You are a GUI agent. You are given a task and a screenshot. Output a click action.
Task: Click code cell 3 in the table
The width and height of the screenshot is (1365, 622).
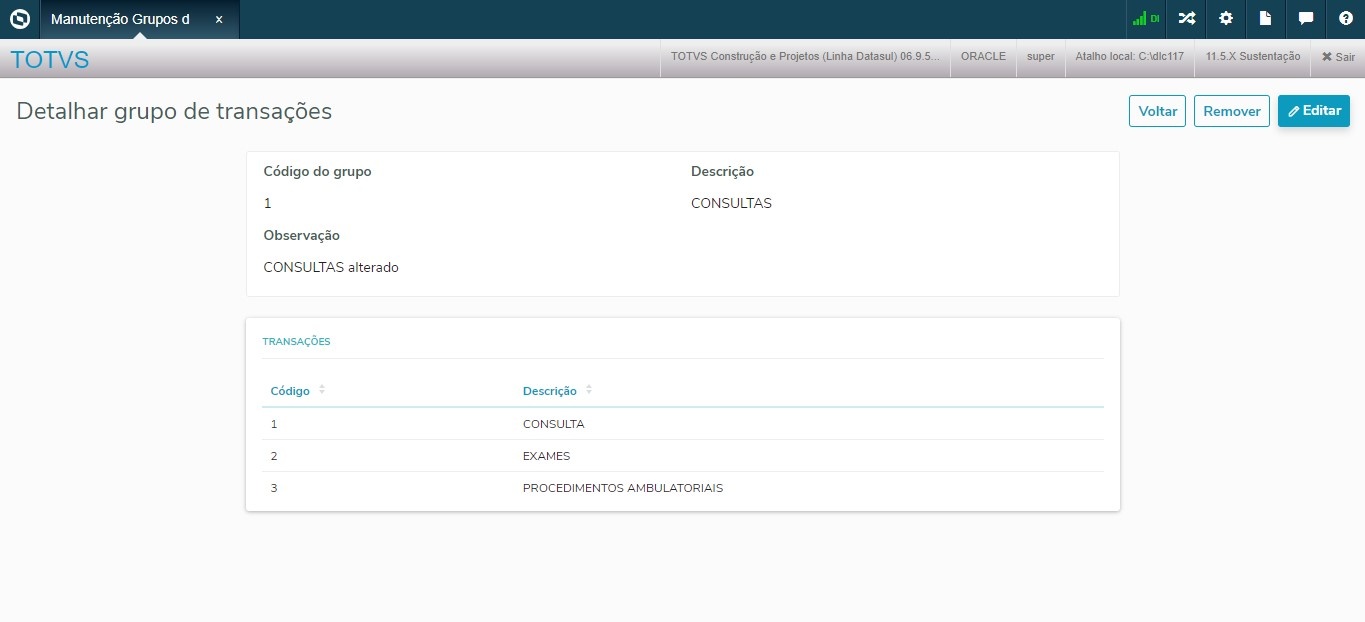coord(274,488)
